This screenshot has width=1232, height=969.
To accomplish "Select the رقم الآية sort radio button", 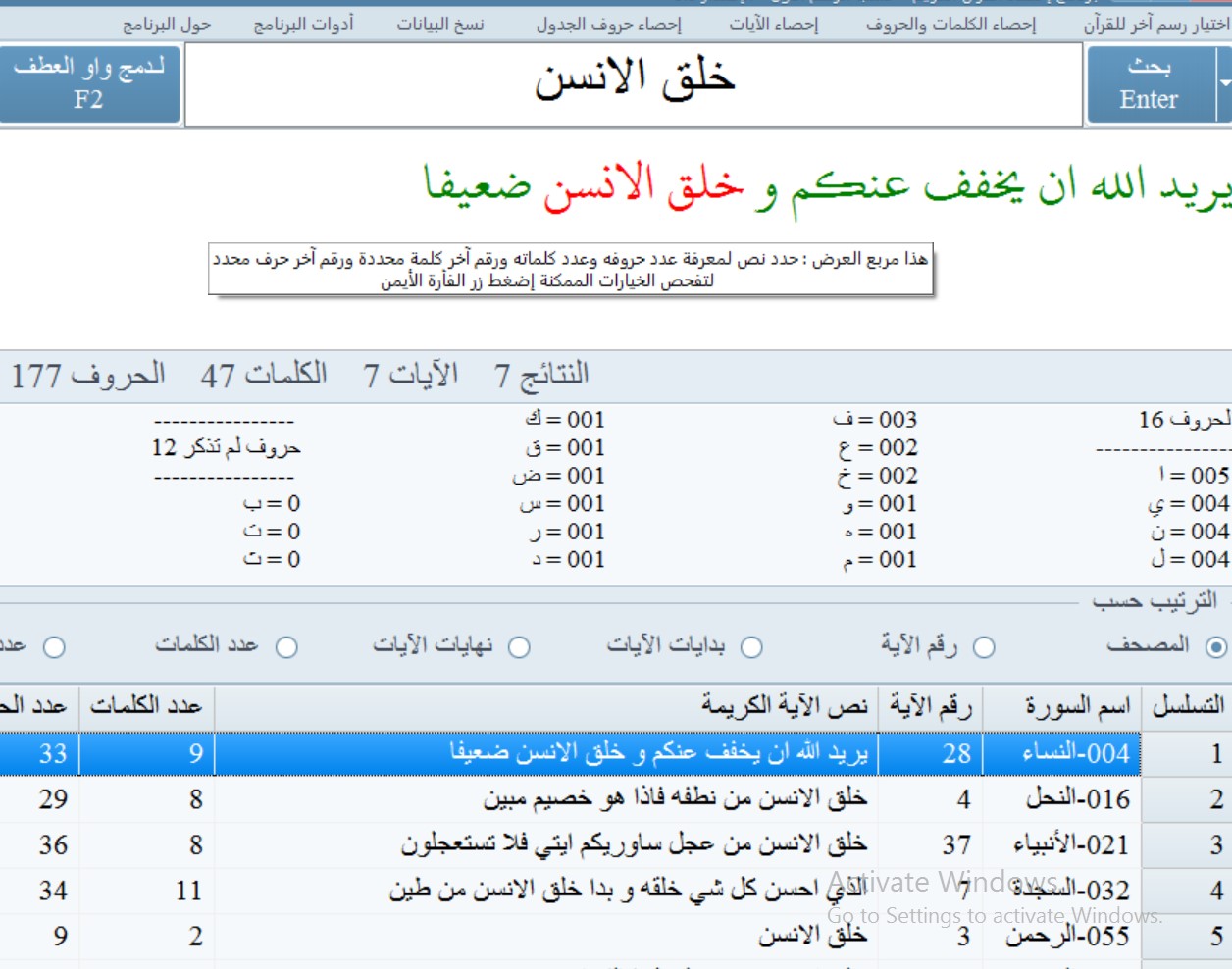I will [984, 647].
